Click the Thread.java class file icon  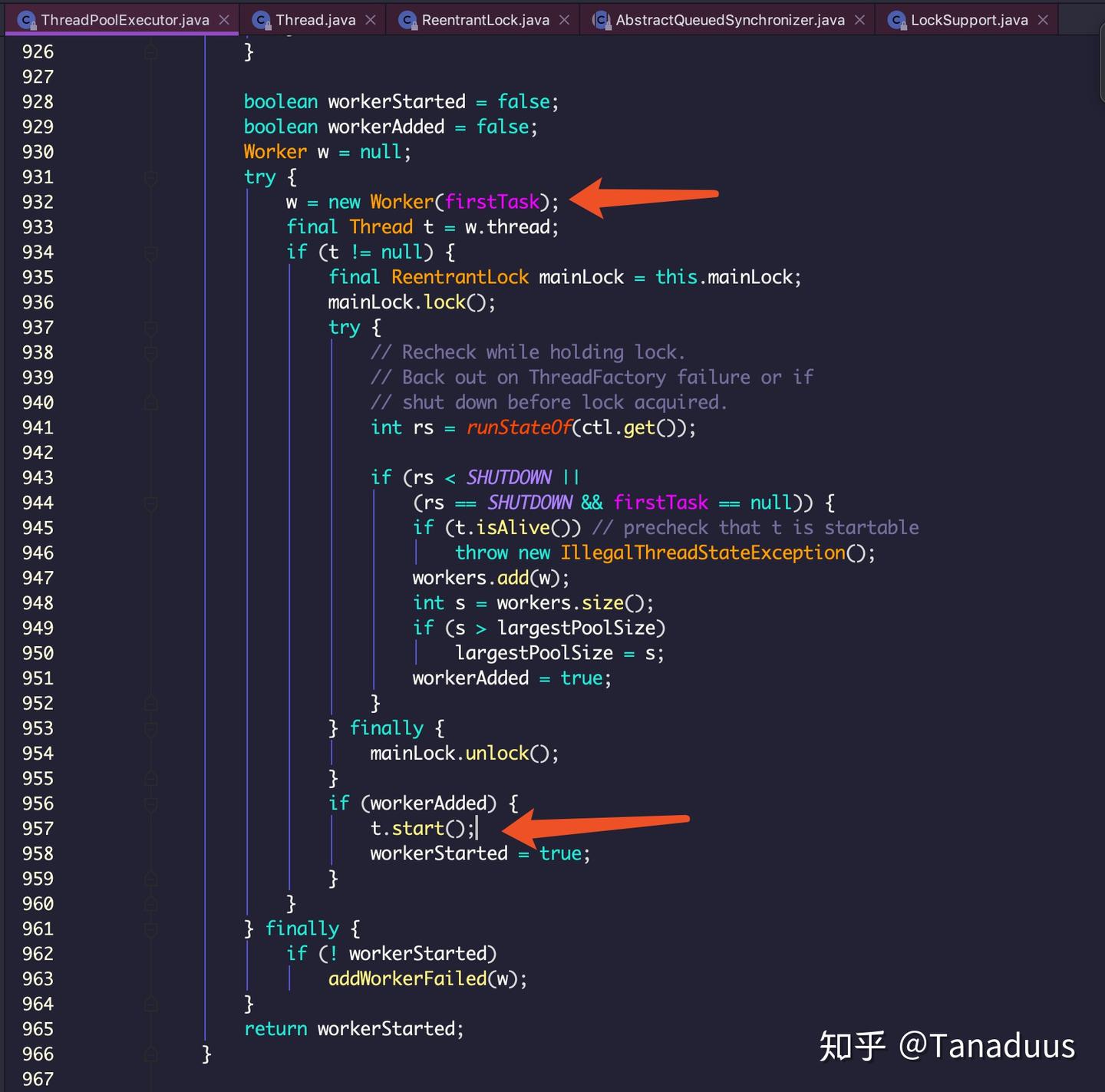pyautogui.click(x=262, y=20)
